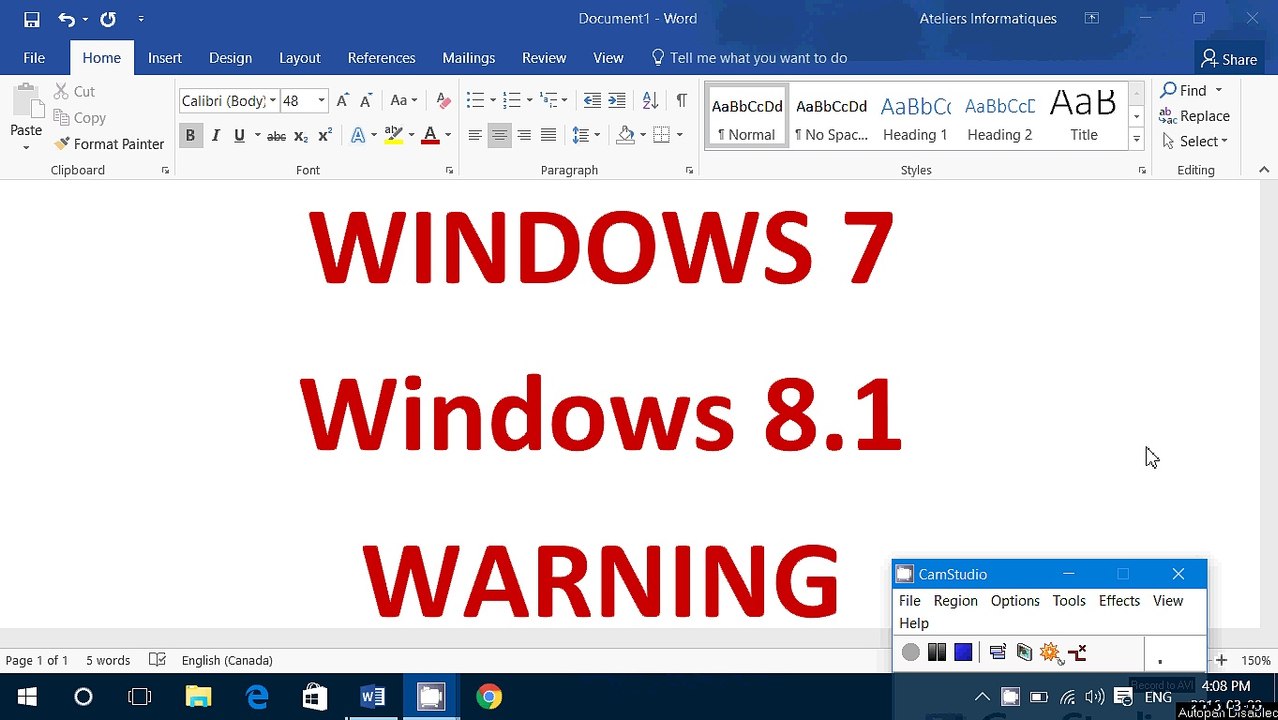The height and width of the screenshot is (720, 1278).
Task: Apply the Normal style
Action: (x=747, y=117)
